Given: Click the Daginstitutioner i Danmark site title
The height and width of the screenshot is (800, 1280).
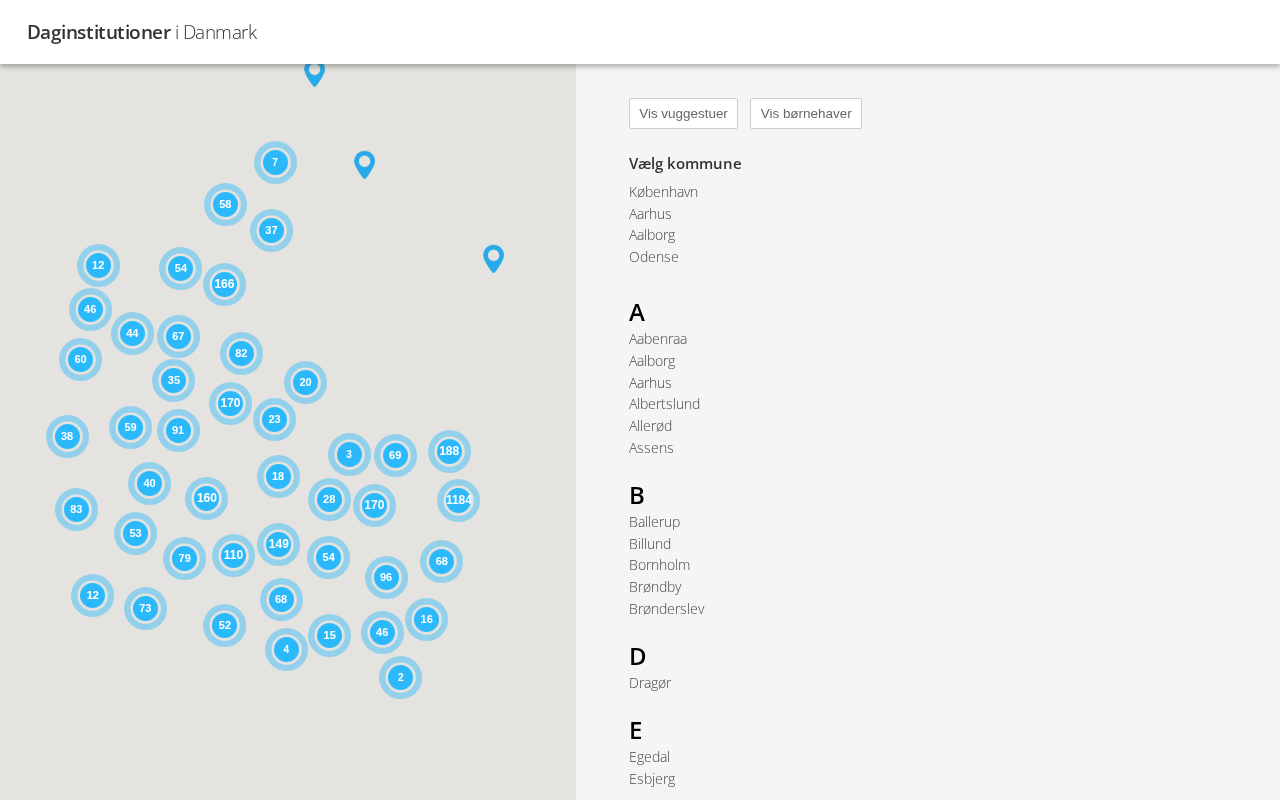Looking at the screenshot, I should tap(142, 32).
